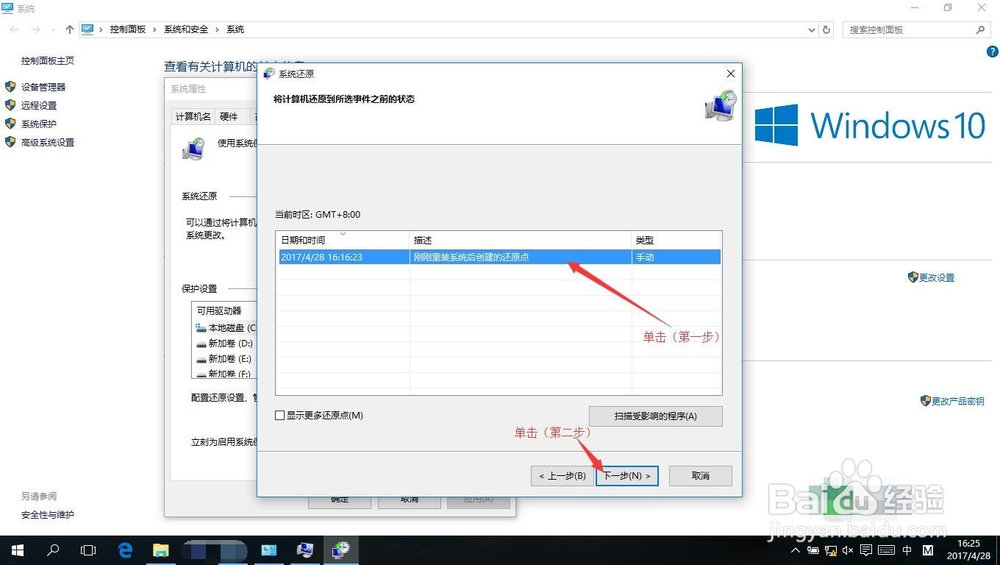
Task: Open recent locations dropdown arrow
Action: (53, 29)
